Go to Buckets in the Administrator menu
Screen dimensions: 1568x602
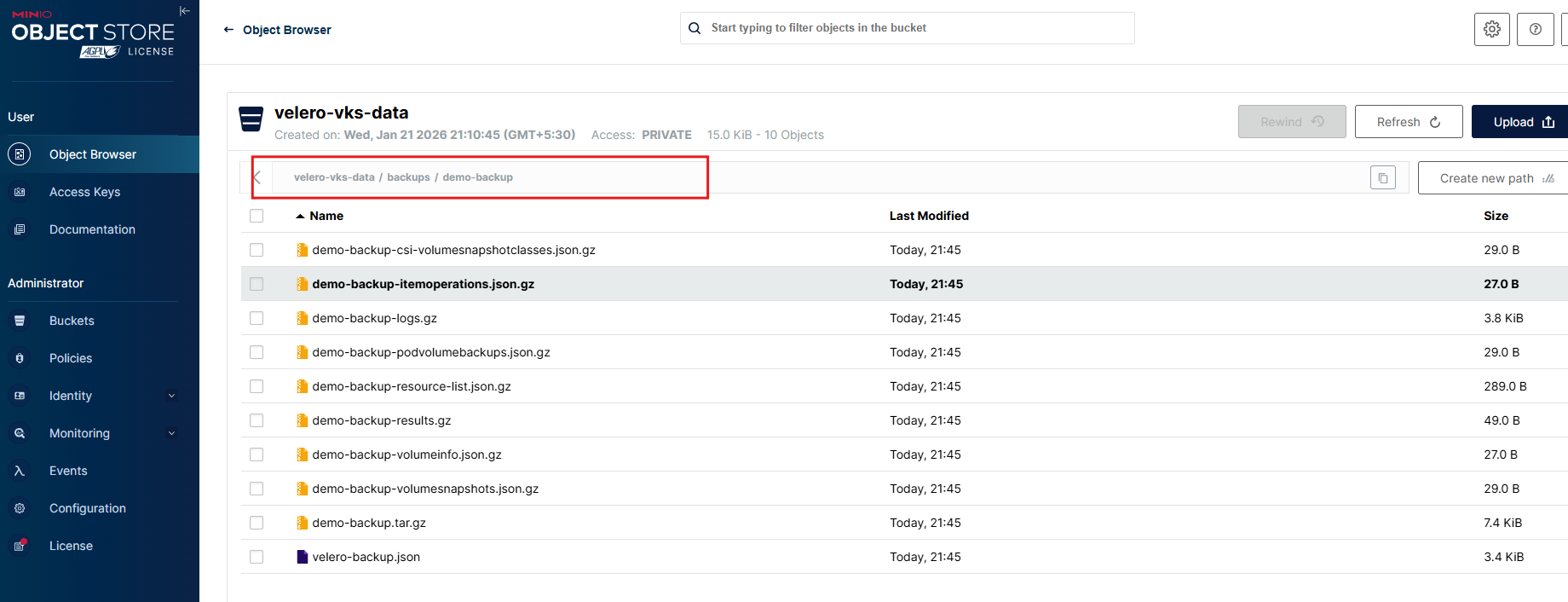[72, 321]
